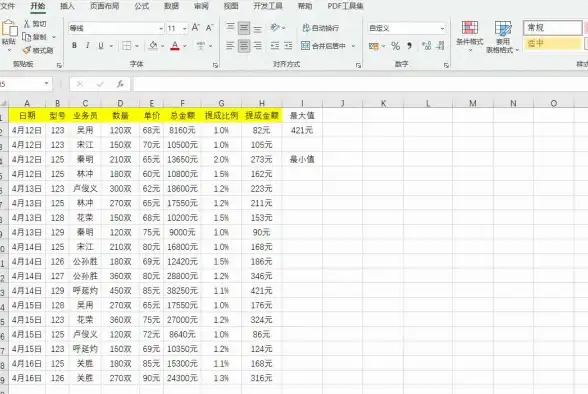Open number format combo box (自定义)
Image resolution: width=588 pixels, height=394 pixels.
coord(406,28)
